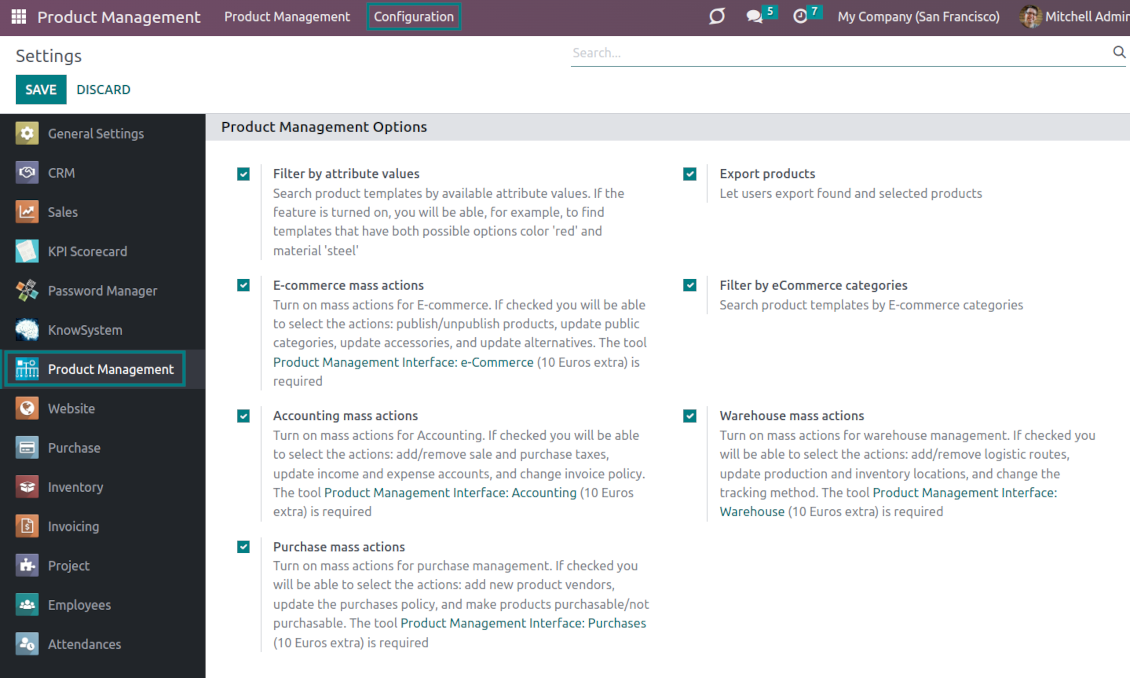Click the Product Management Options header

tap(324, 127)
